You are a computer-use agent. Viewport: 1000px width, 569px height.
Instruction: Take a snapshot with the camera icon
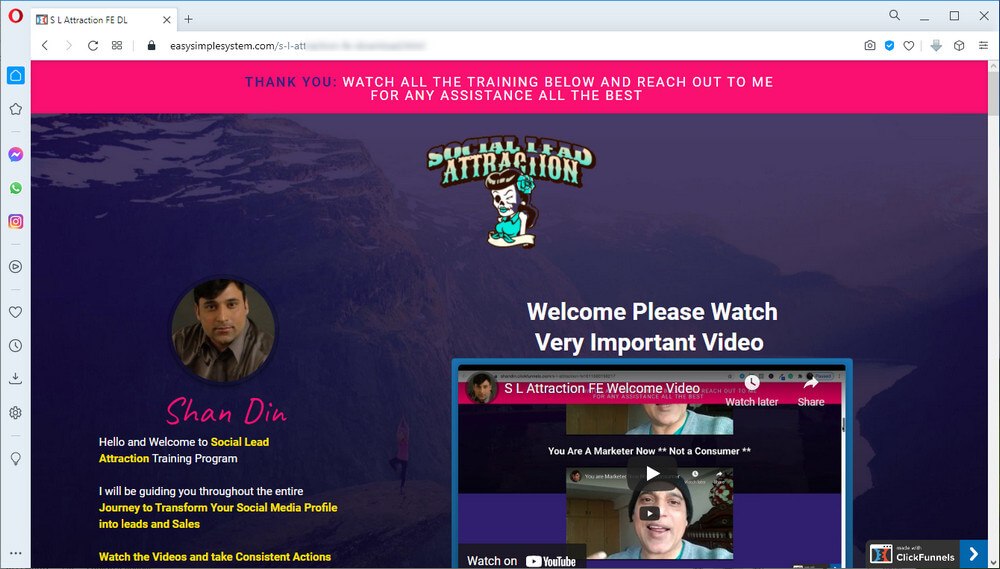(870, 45)
